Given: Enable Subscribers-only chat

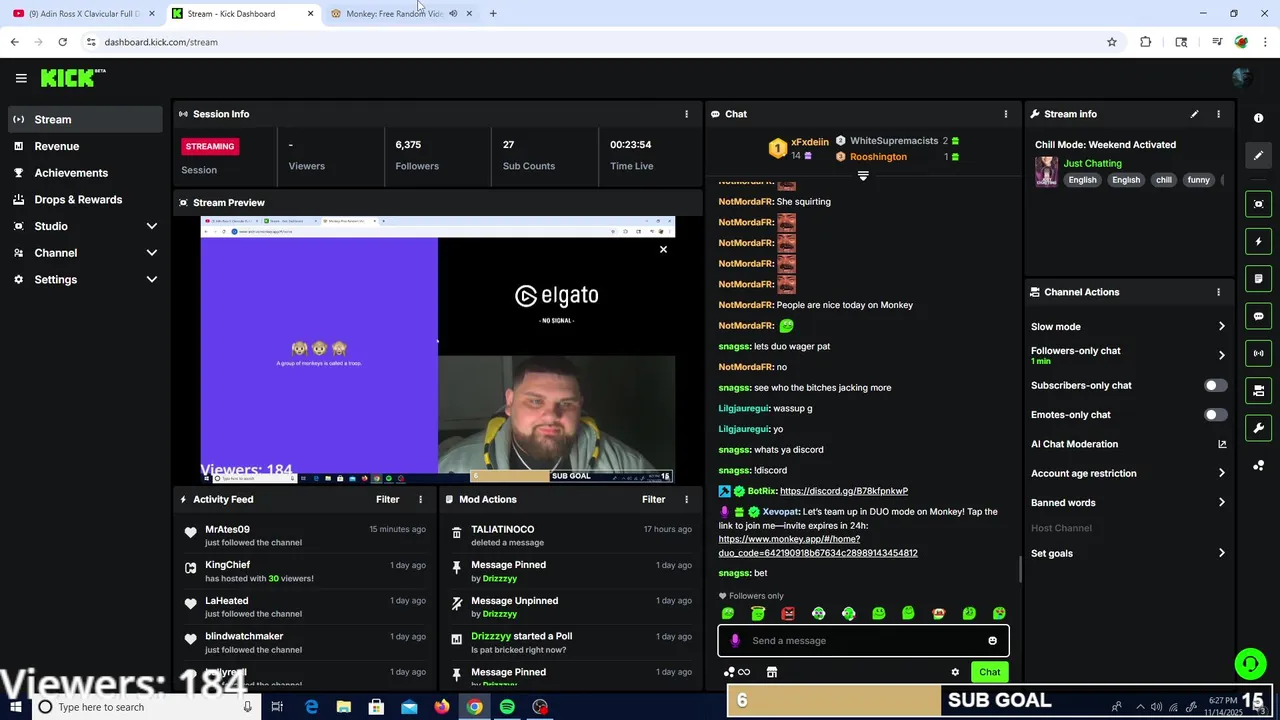Looking at the screenshot, I should (x=1215, y=385).
